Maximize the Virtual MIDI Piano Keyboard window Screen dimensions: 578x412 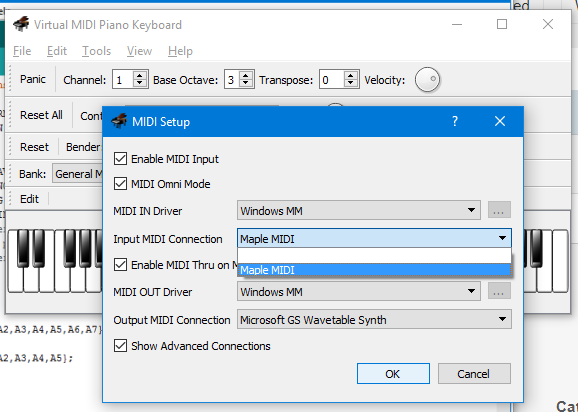(502, 24)
